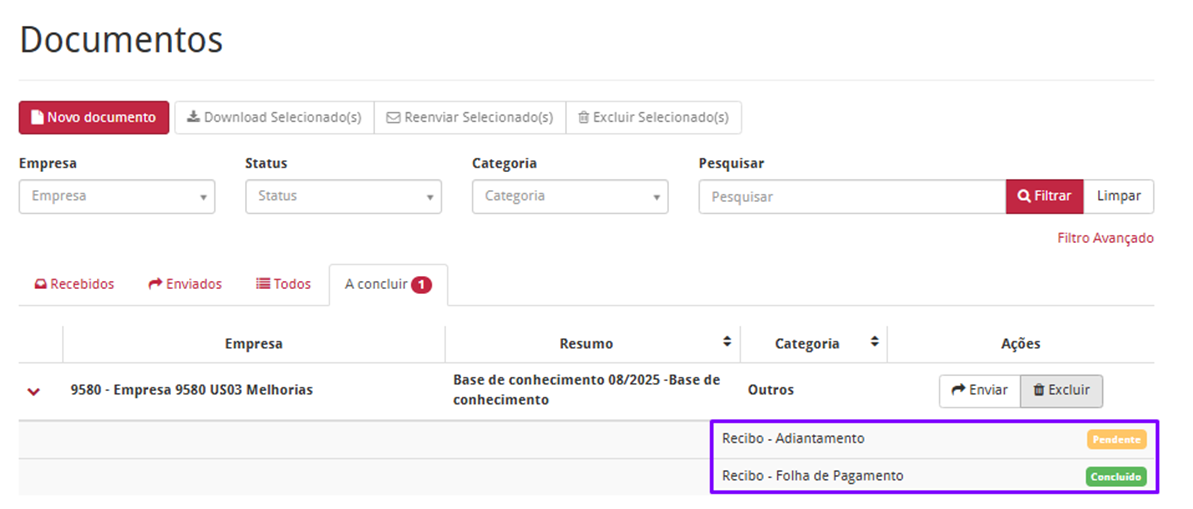Switch to the Enviados tab
The height and width of the screenshot is (509, 1193).
(186, 284)
